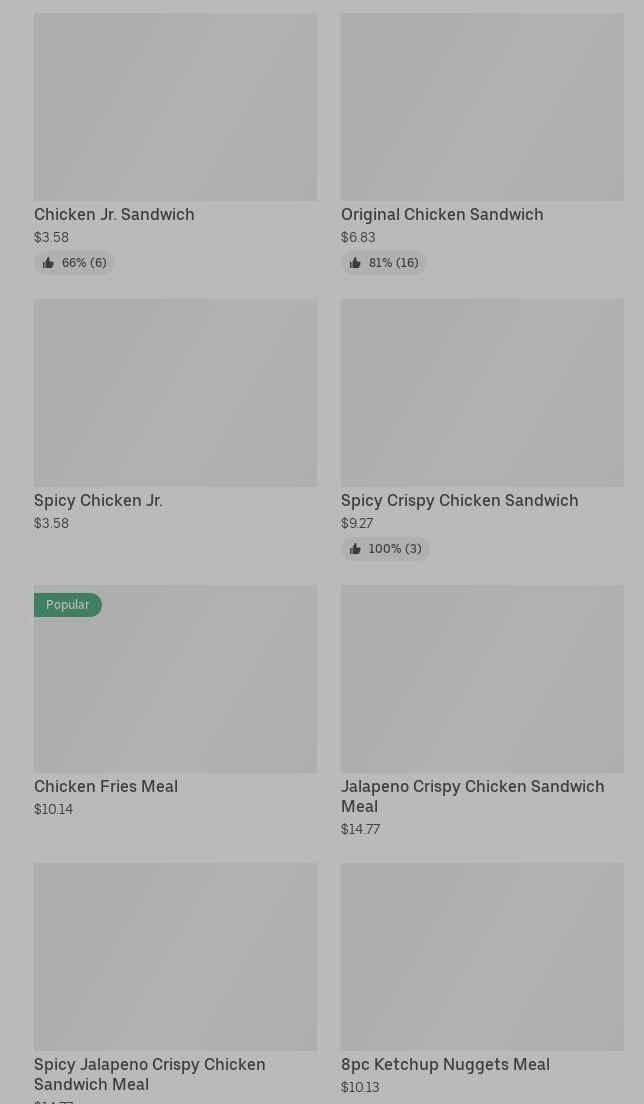Viewport: 644px width, 1104px height.
Task: Open the Chicken Jr. Sandwich image
Action: [175, 107]
